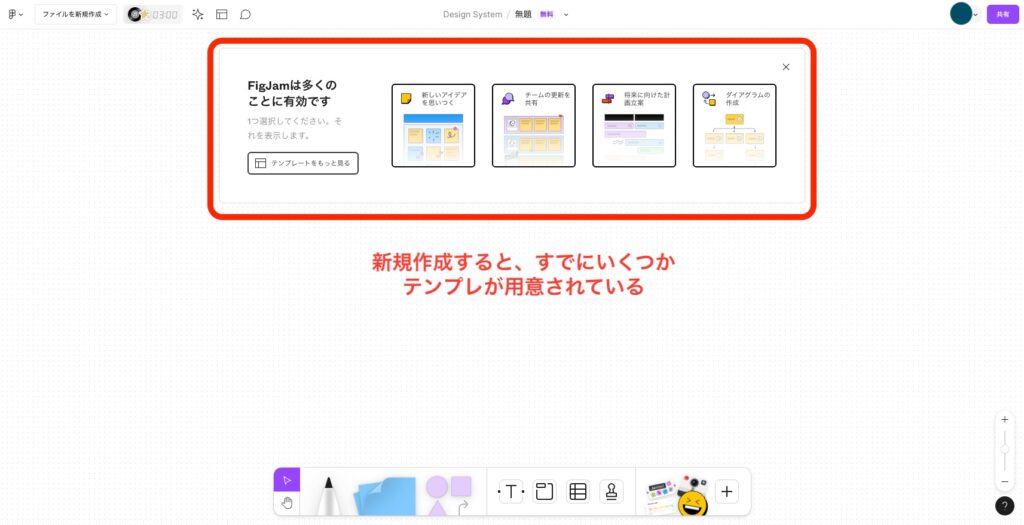Open the AI sparkle tool

[198, 14]
